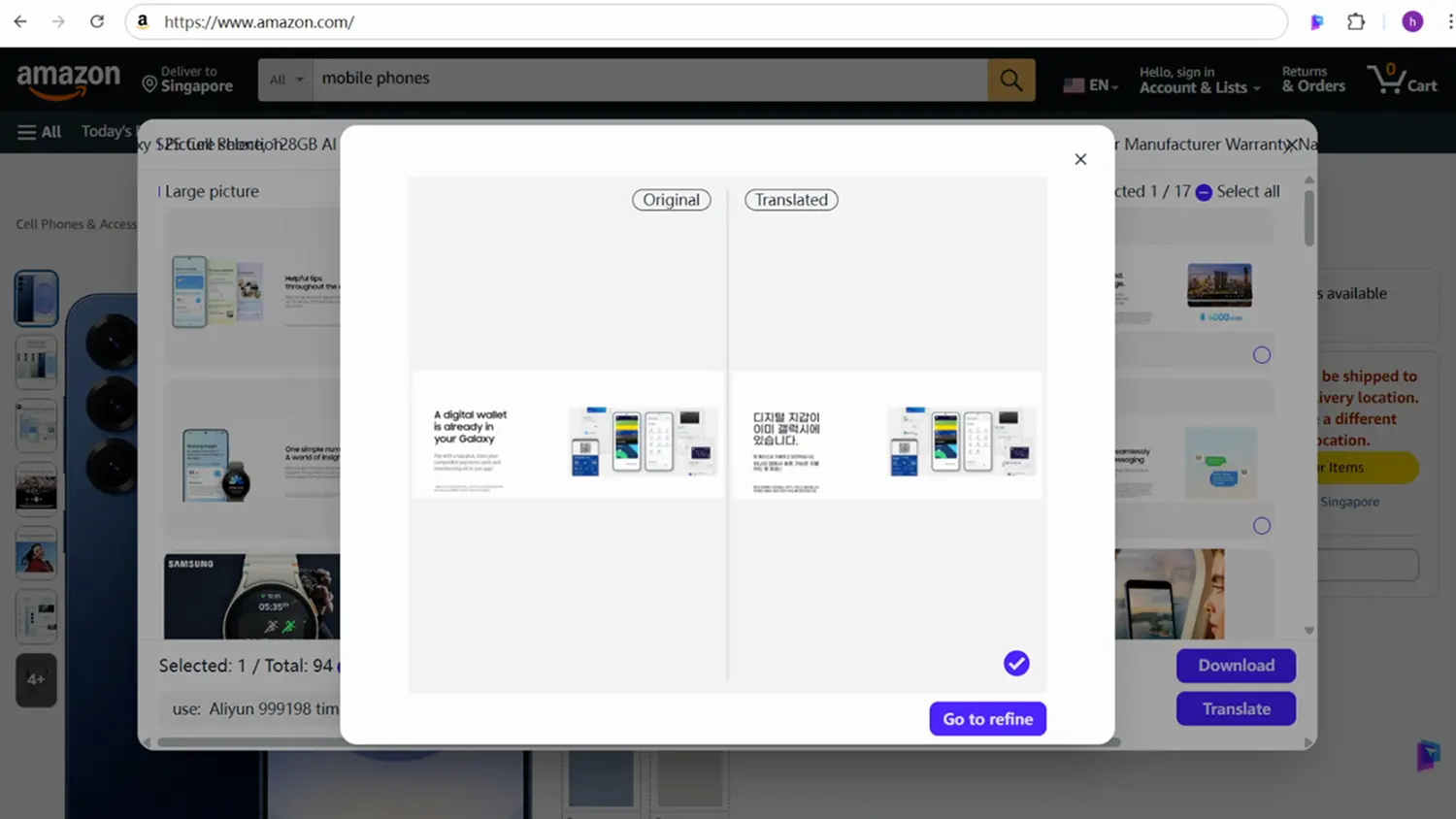
Task: Click the browser back arrow
Action: [x=20, y=21]
